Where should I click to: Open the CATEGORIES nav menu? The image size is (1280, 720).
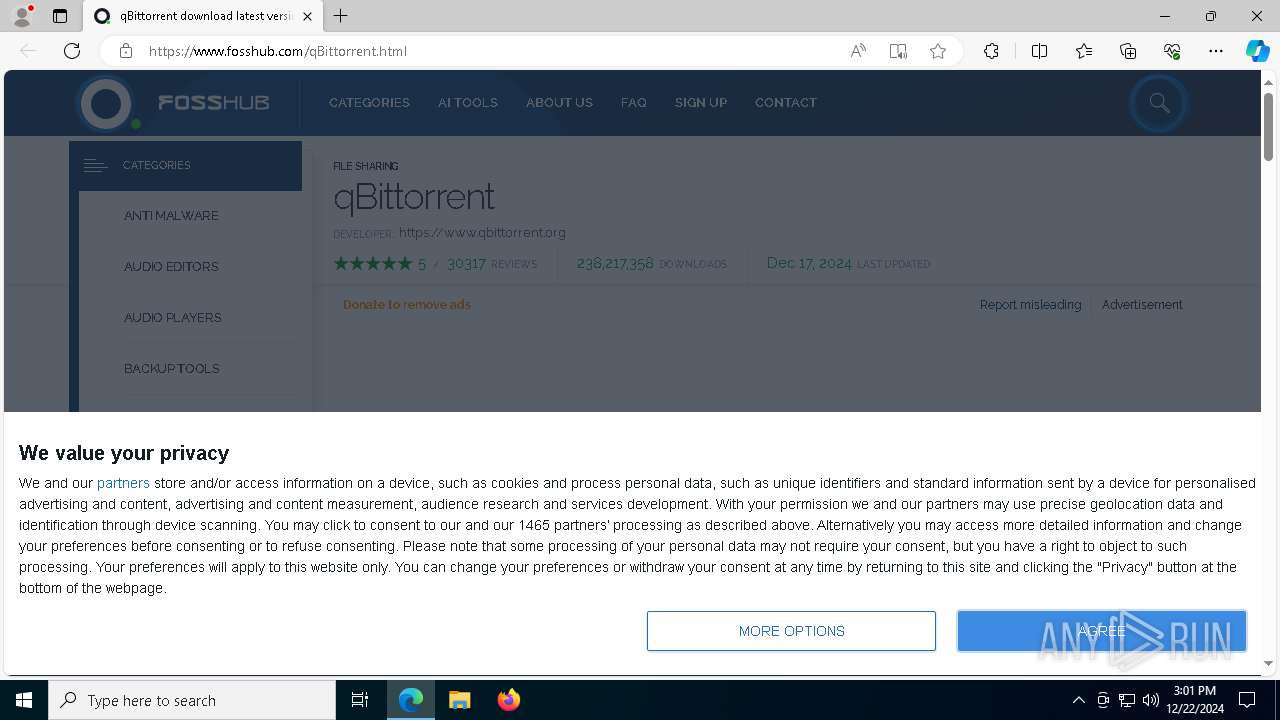tap(369, 103)
